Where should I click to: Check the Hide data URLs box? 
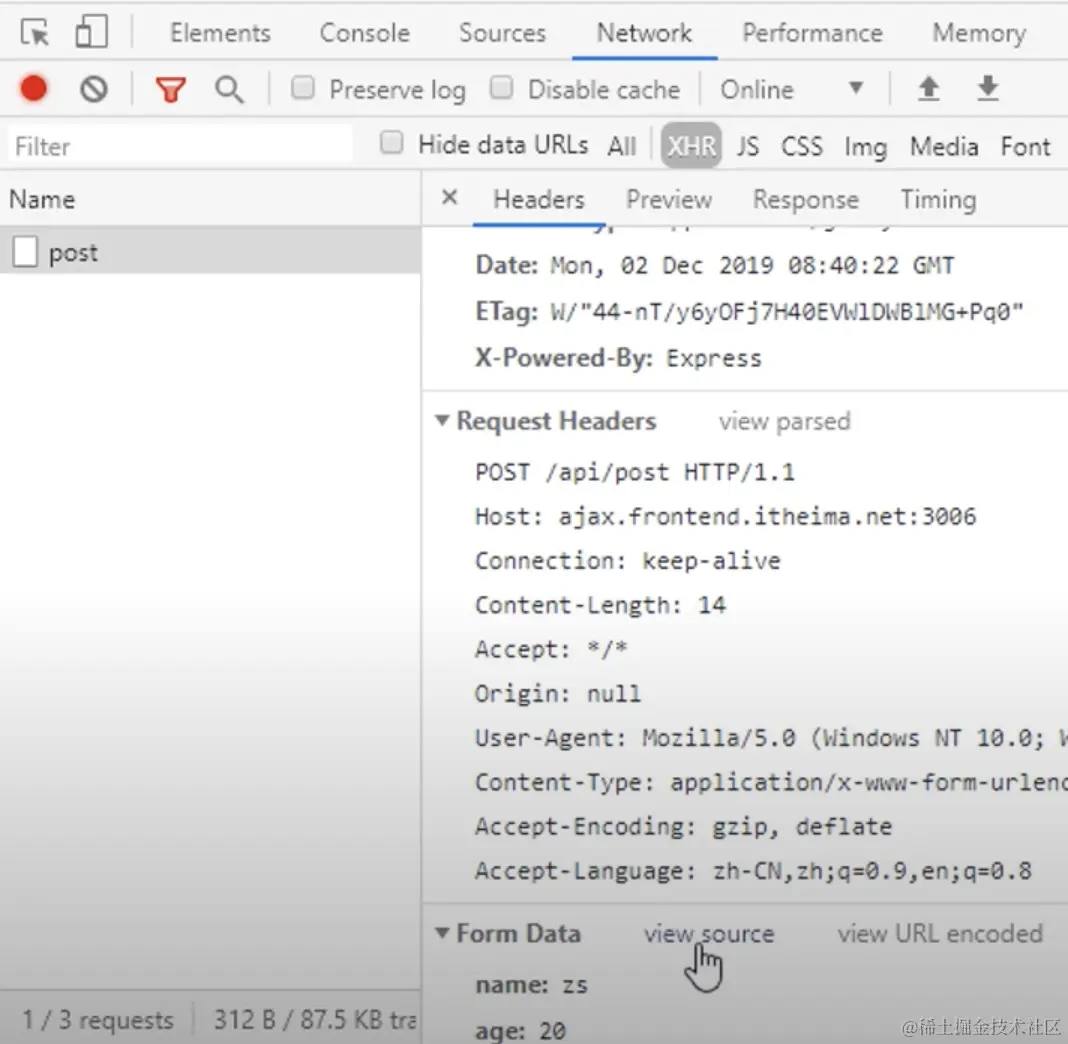point(392,143)
